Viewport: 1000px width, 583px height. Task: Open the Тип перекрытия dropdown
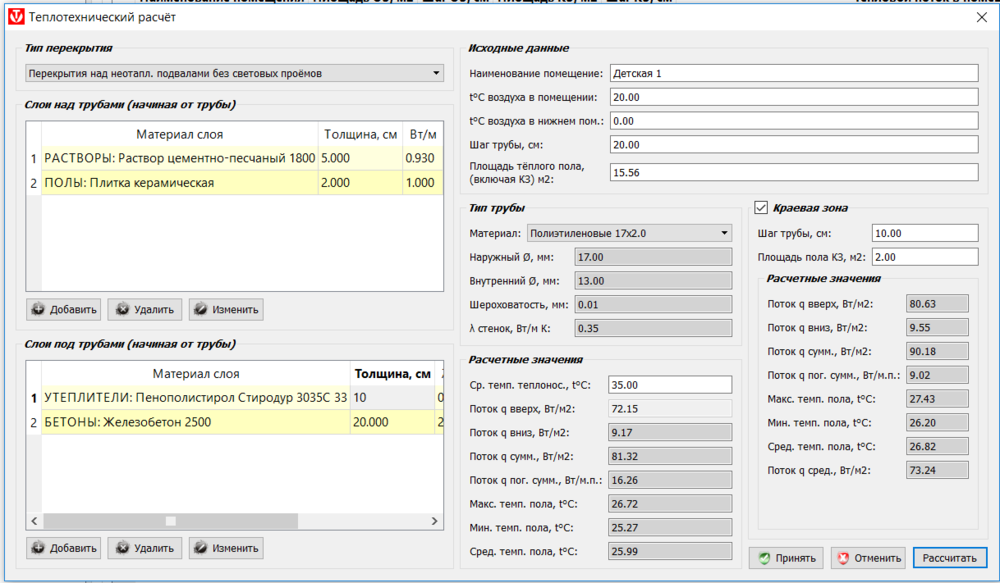234,73
